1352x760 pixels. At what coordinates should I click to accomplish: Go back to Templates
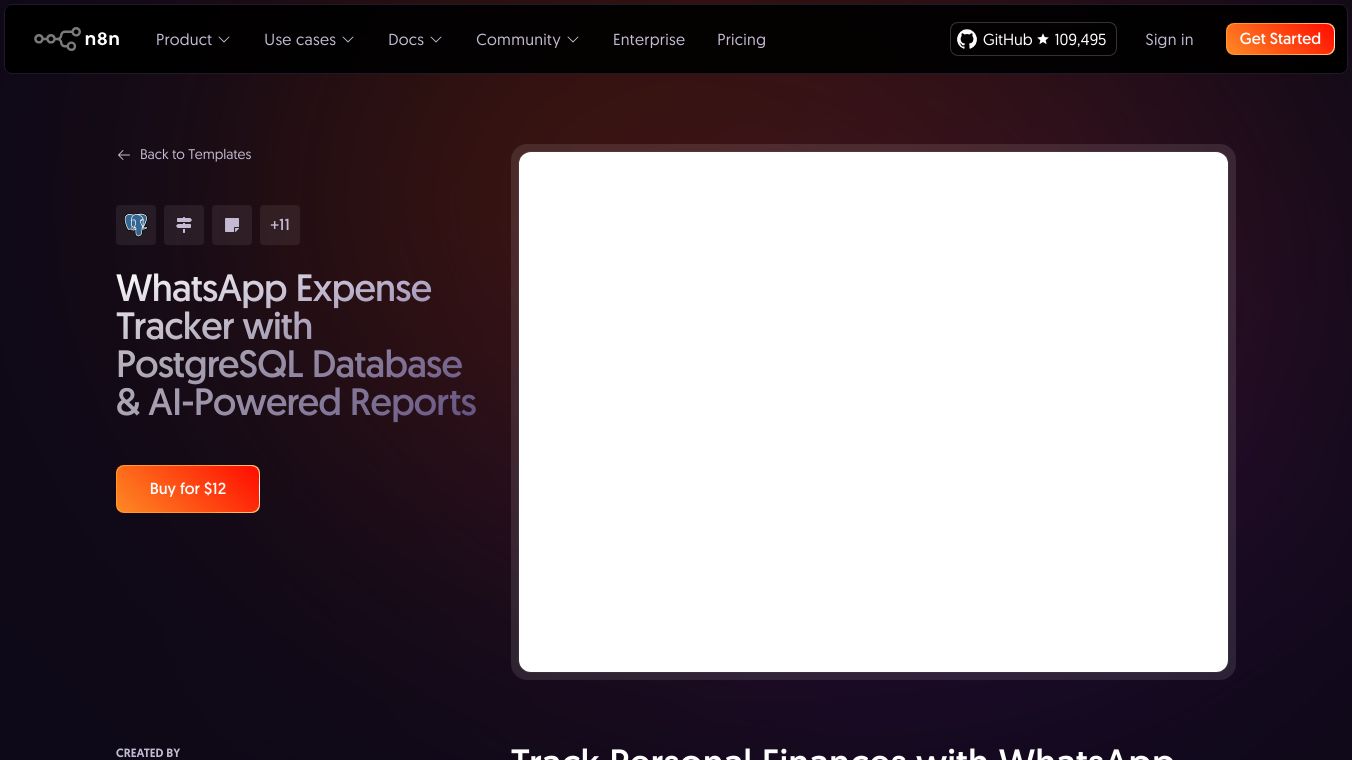(184, 155)
